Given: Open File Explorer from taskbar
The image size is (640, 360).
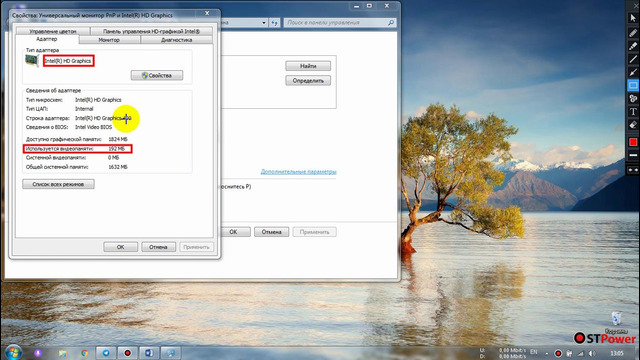Looking at the screenshot, I should (x=62, y=353).
